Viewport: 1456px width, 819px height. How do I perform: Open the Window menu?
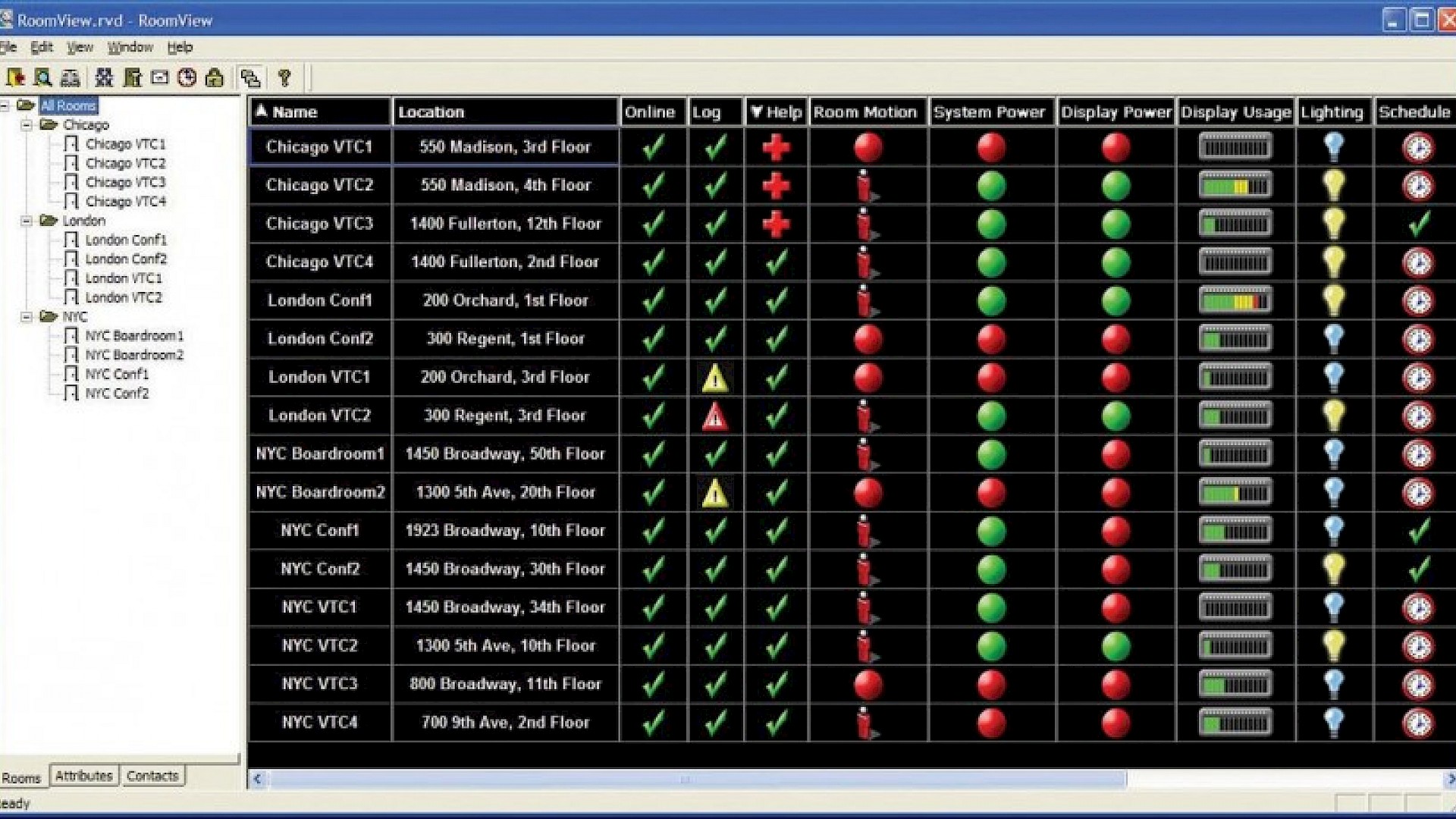coord(130,47)
